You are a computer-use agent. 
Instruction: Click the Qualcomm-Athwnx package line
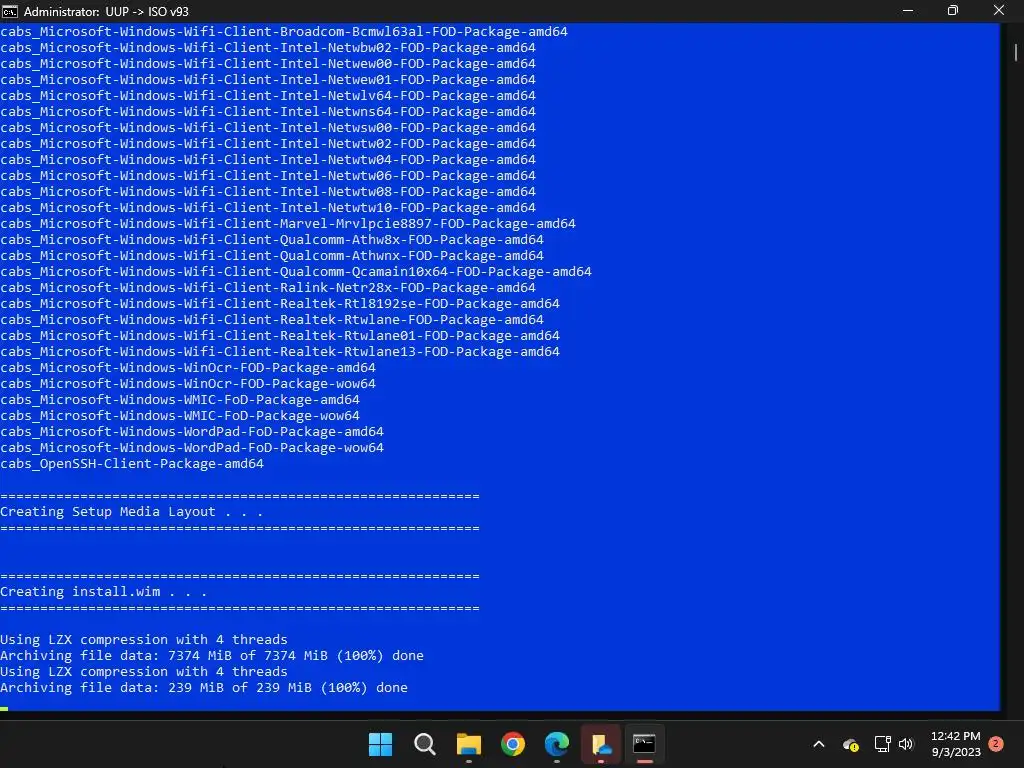point(272,255)
